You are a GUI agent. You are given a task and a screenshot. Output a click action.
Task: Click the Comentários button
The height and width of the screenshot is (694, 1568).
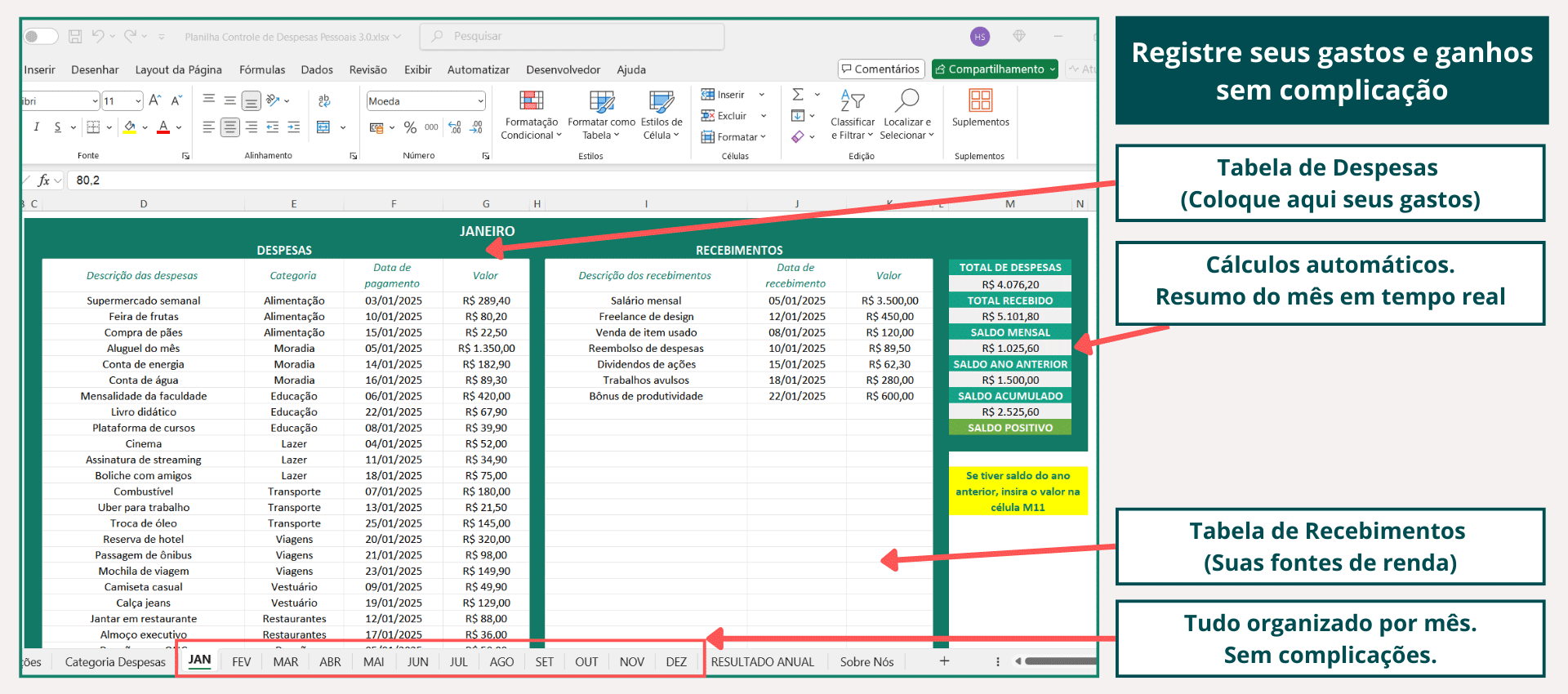click(880, 69)
